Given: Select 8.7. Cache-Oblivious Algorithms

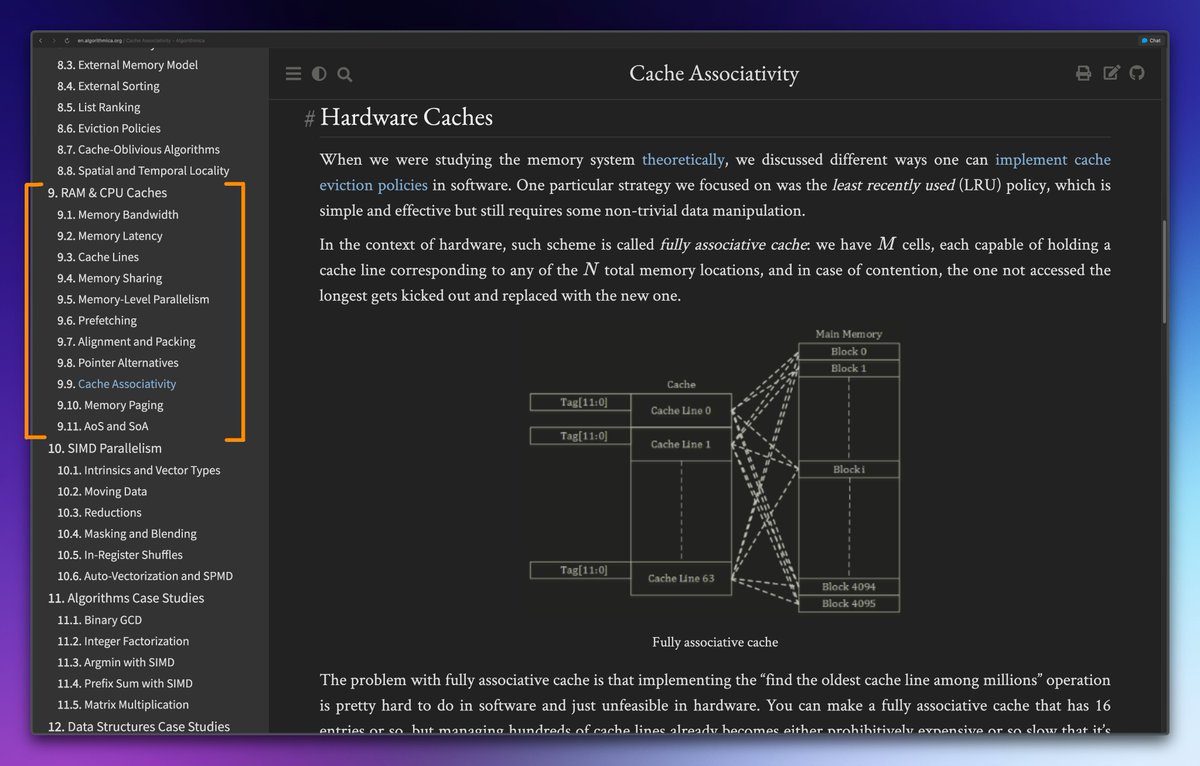Looking at the screenshot, I should [138, 149].
